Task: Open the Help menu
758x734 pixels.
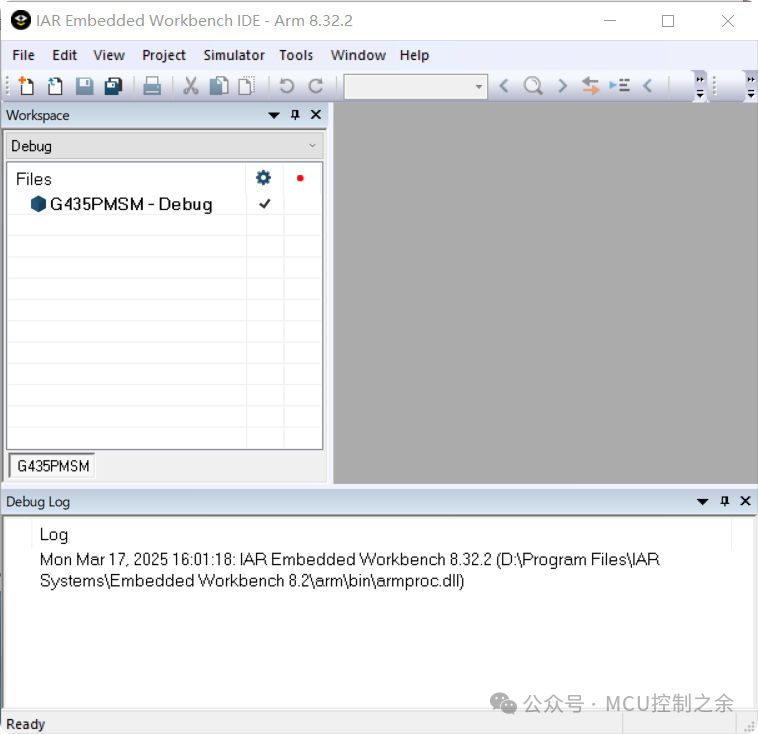Action: click(x=414, y=55)
